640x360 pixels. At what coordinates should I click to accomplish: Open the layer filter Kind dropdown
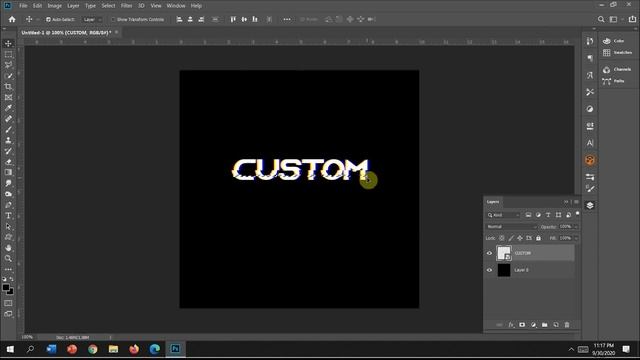[x=503, y=215]
